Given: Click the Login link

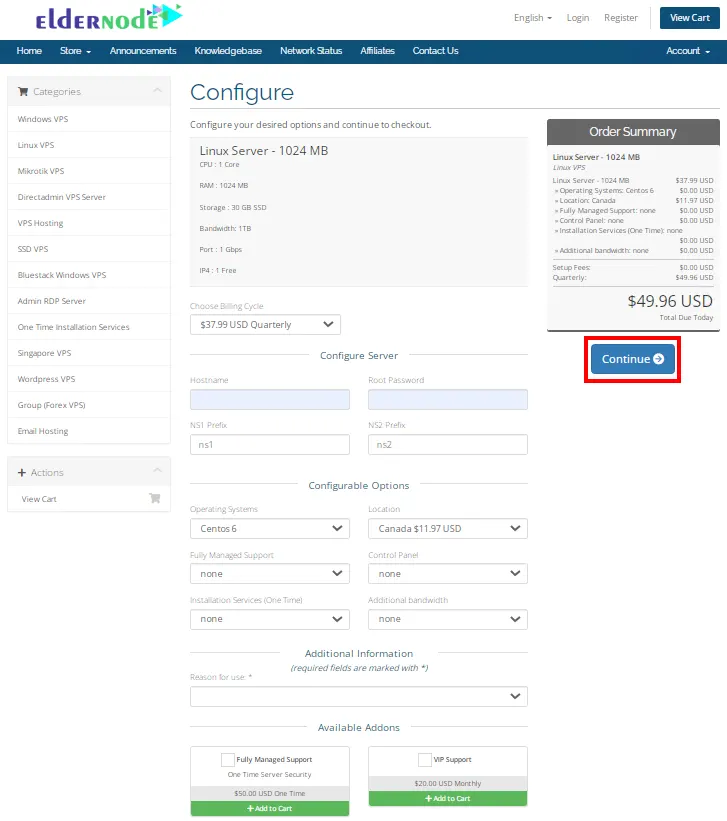Looking at the screenshot, I should coord(578,18).
